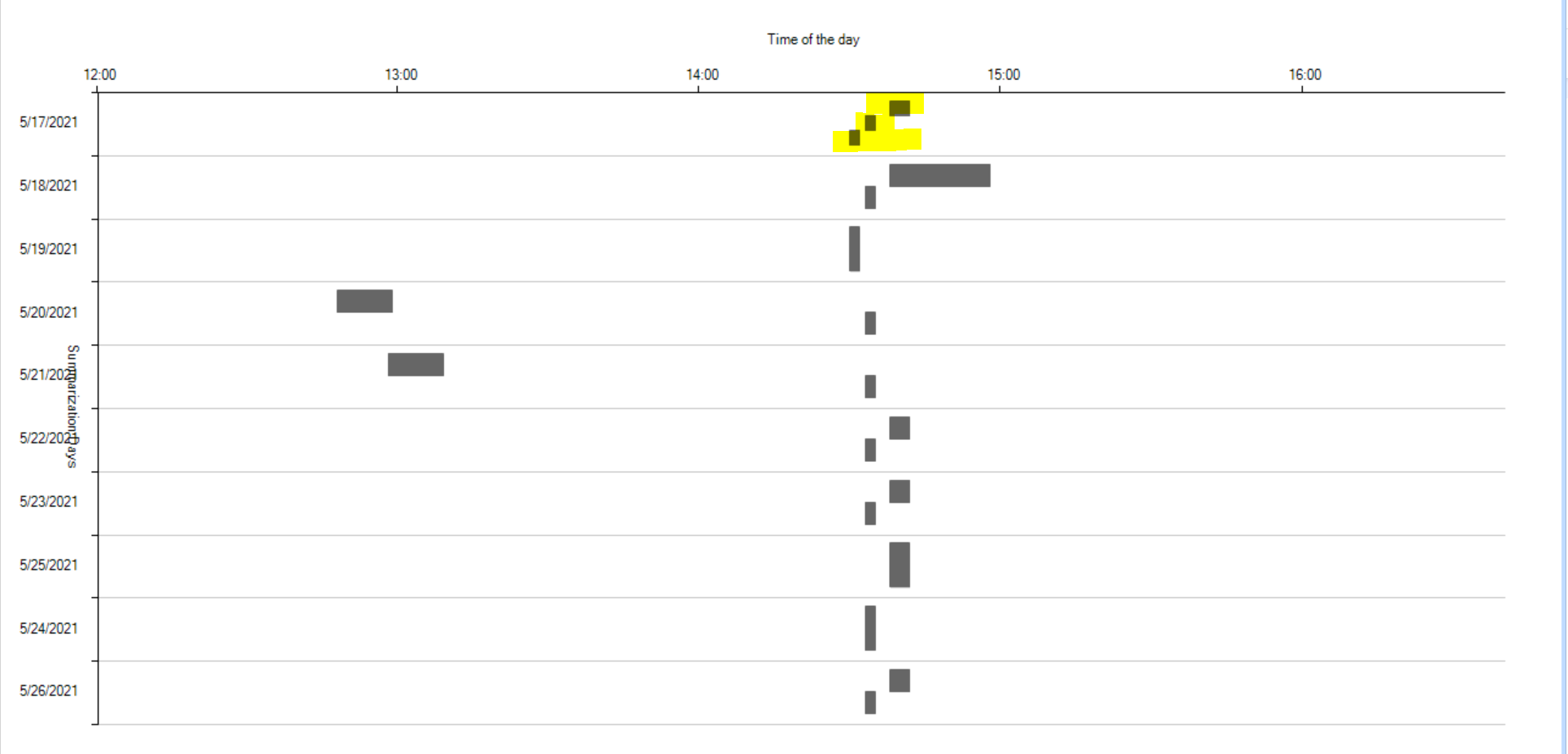The height and width of the screenshot is (754, 1568).
Task: Click the small 5/20/2021 bar after 14:00
Action: (870, 323)
